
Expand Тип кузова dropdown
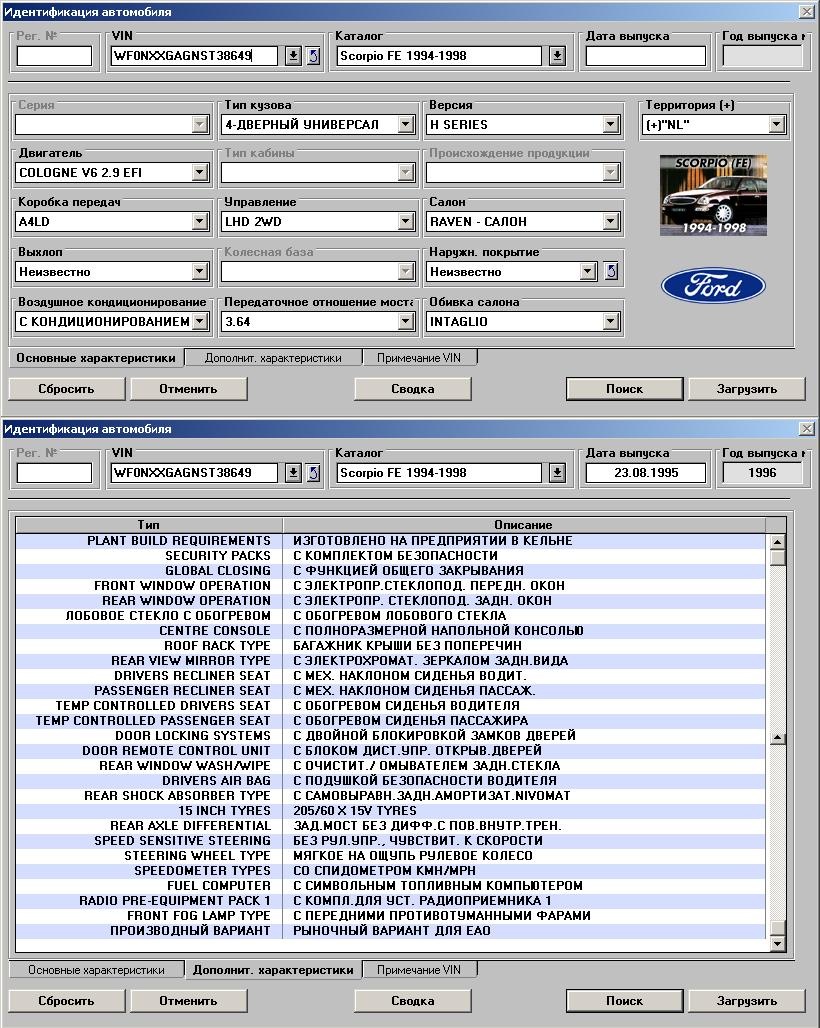coord(406,124)
